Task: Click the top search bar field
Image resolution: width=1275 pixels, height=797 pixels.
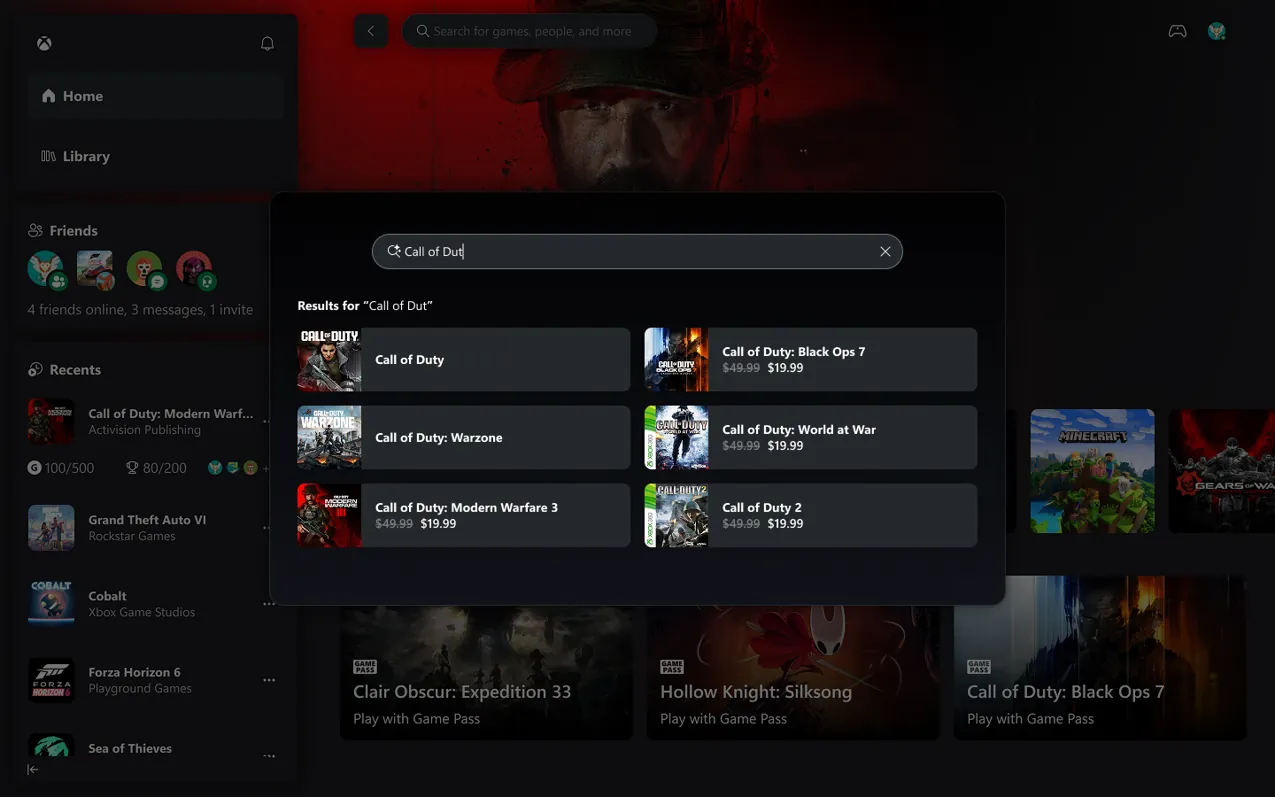Action: 530,31
